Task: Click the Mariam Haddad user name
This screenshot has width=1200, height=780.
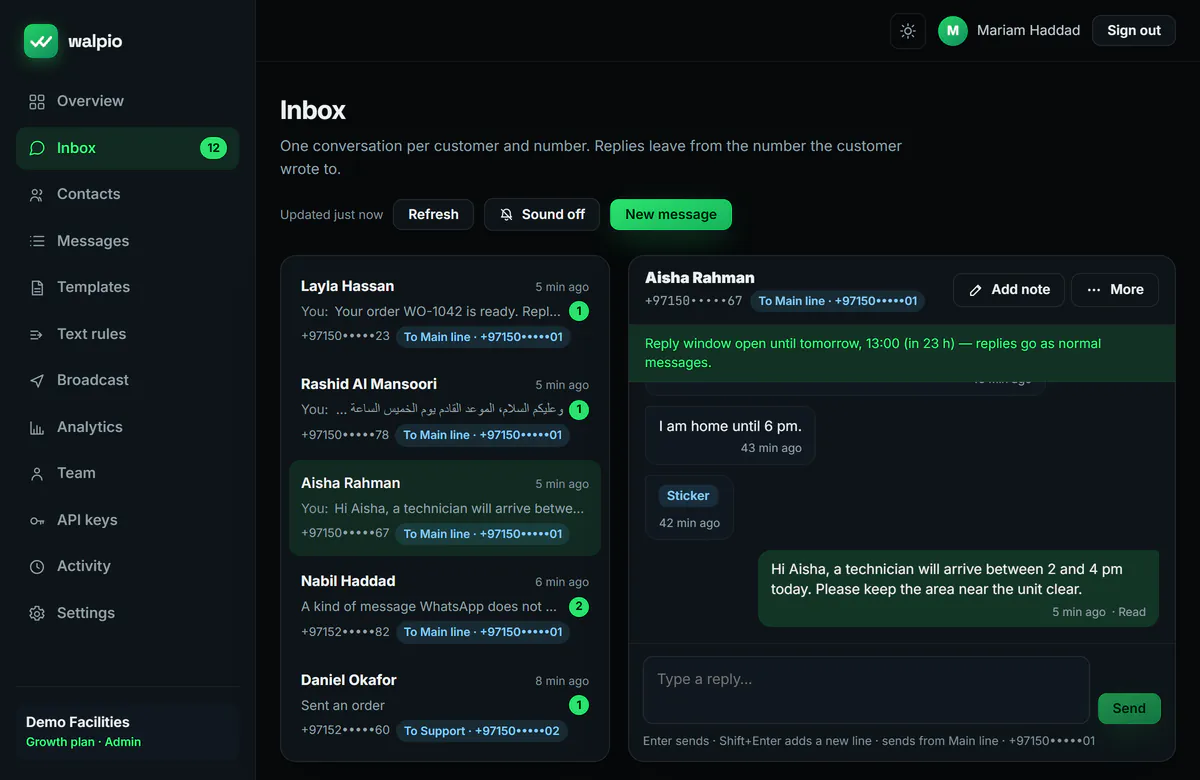Action: point(1028,31)
